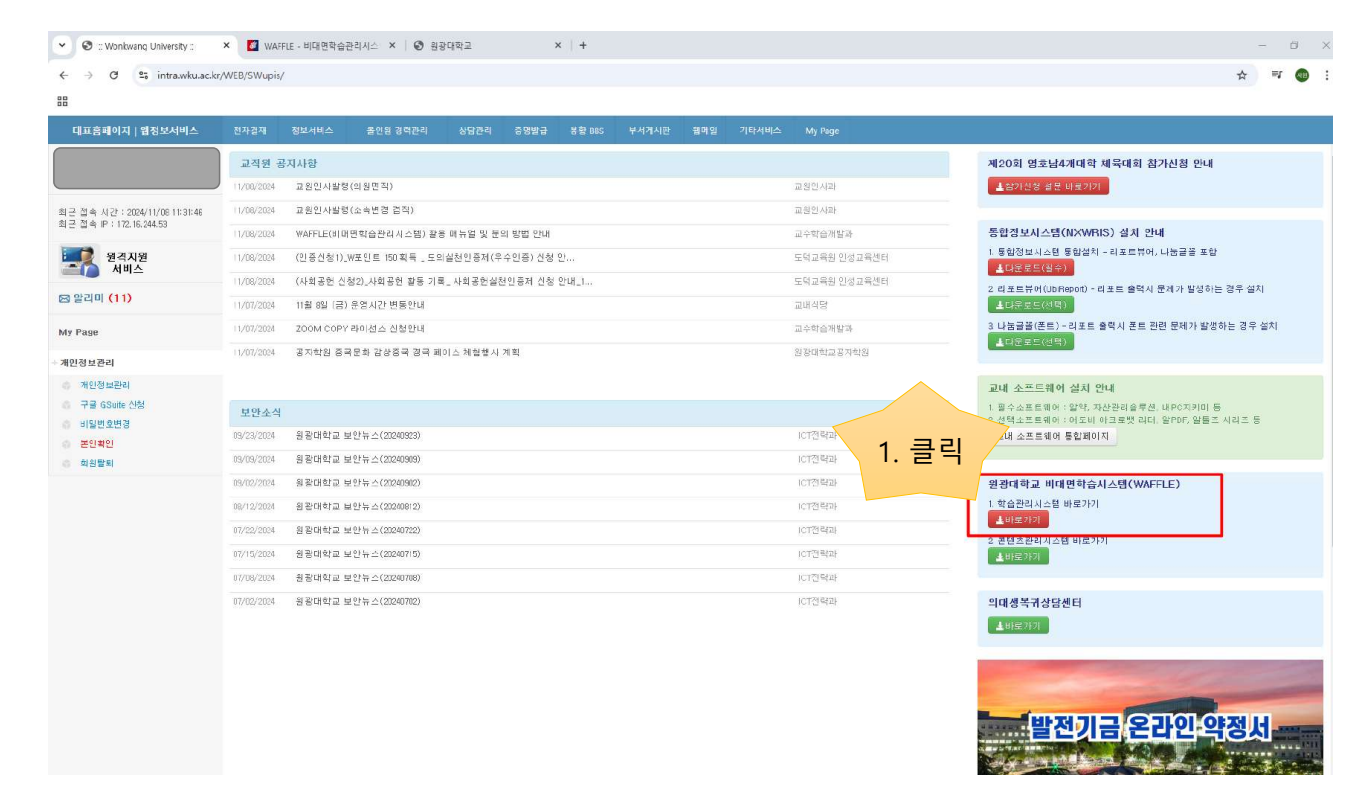Open the 비밀번호변경 sidebar link
This screenshot has height=804, width=1368.
[105, 424]
